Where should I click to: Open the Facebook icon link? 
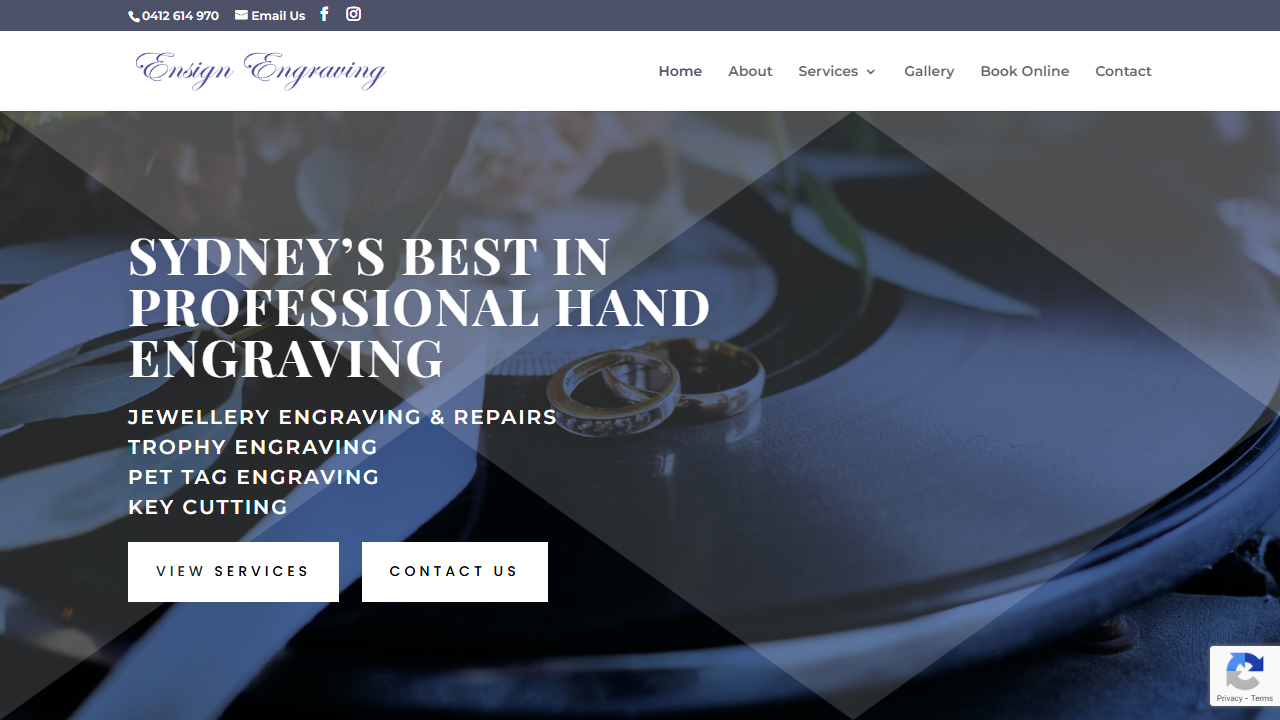tap(324, 14)
